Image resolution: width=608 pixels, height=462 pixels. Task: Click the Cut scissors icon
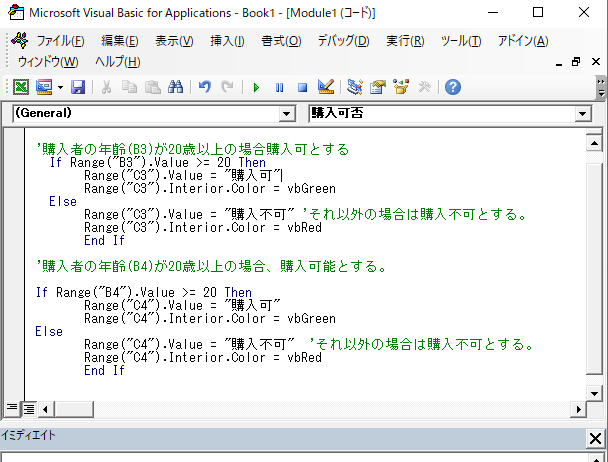[106, 87]
